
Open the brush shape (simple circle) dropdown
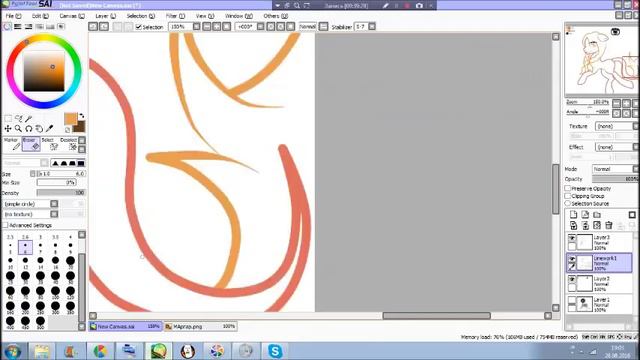54,204
